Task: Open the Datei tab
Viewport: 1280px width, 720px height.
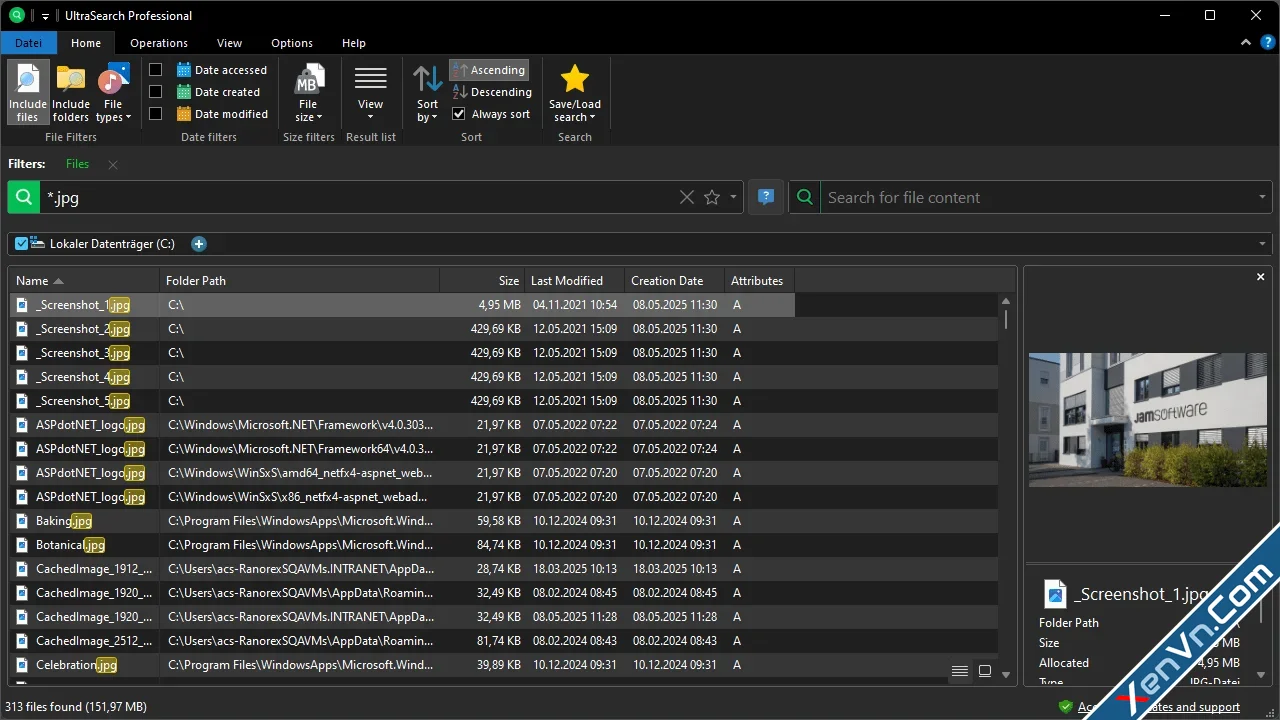Action: [29, 43]
